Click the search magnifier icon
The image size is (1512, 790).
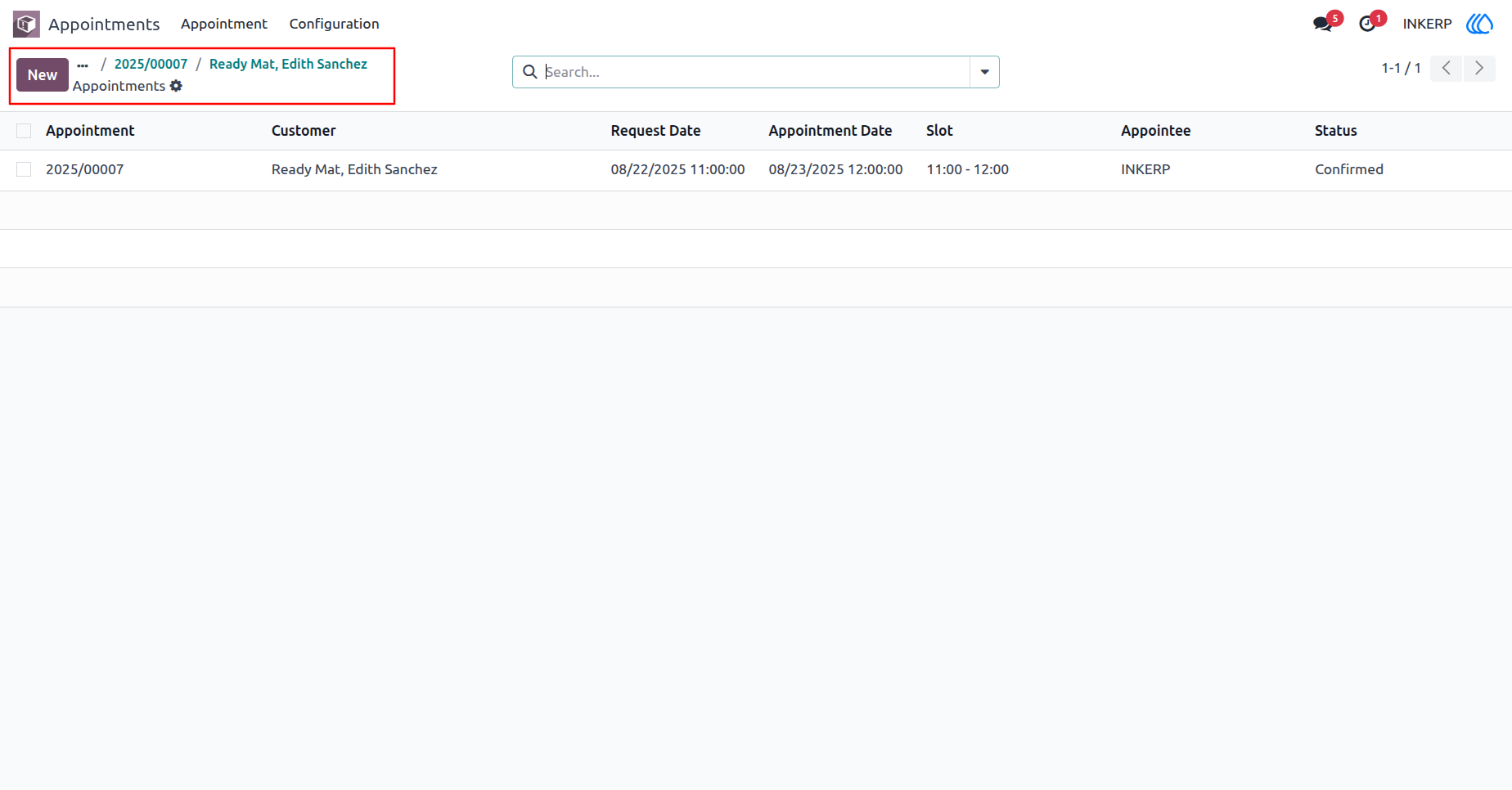coord(529,72)
